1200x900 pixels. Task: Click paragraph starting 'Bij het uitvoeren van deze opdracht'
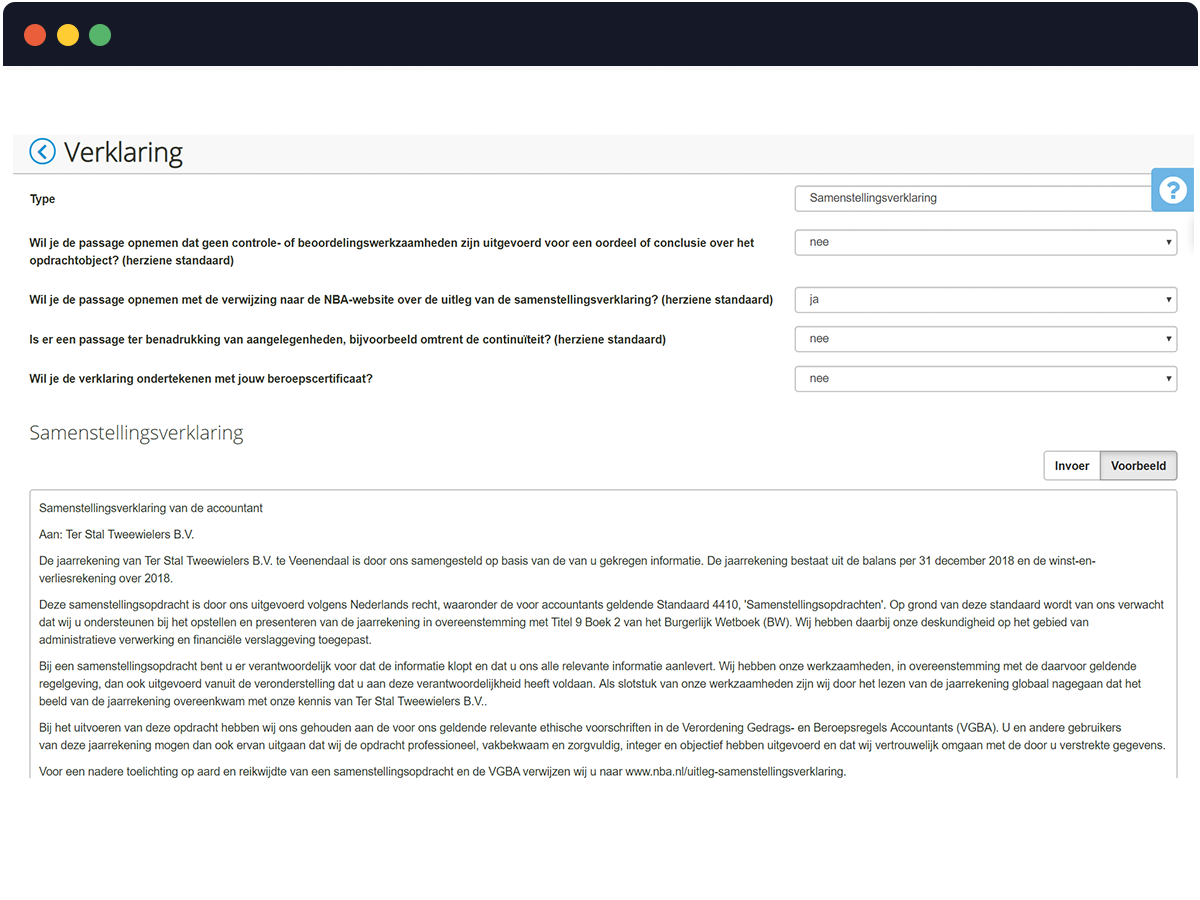(602, 736)
